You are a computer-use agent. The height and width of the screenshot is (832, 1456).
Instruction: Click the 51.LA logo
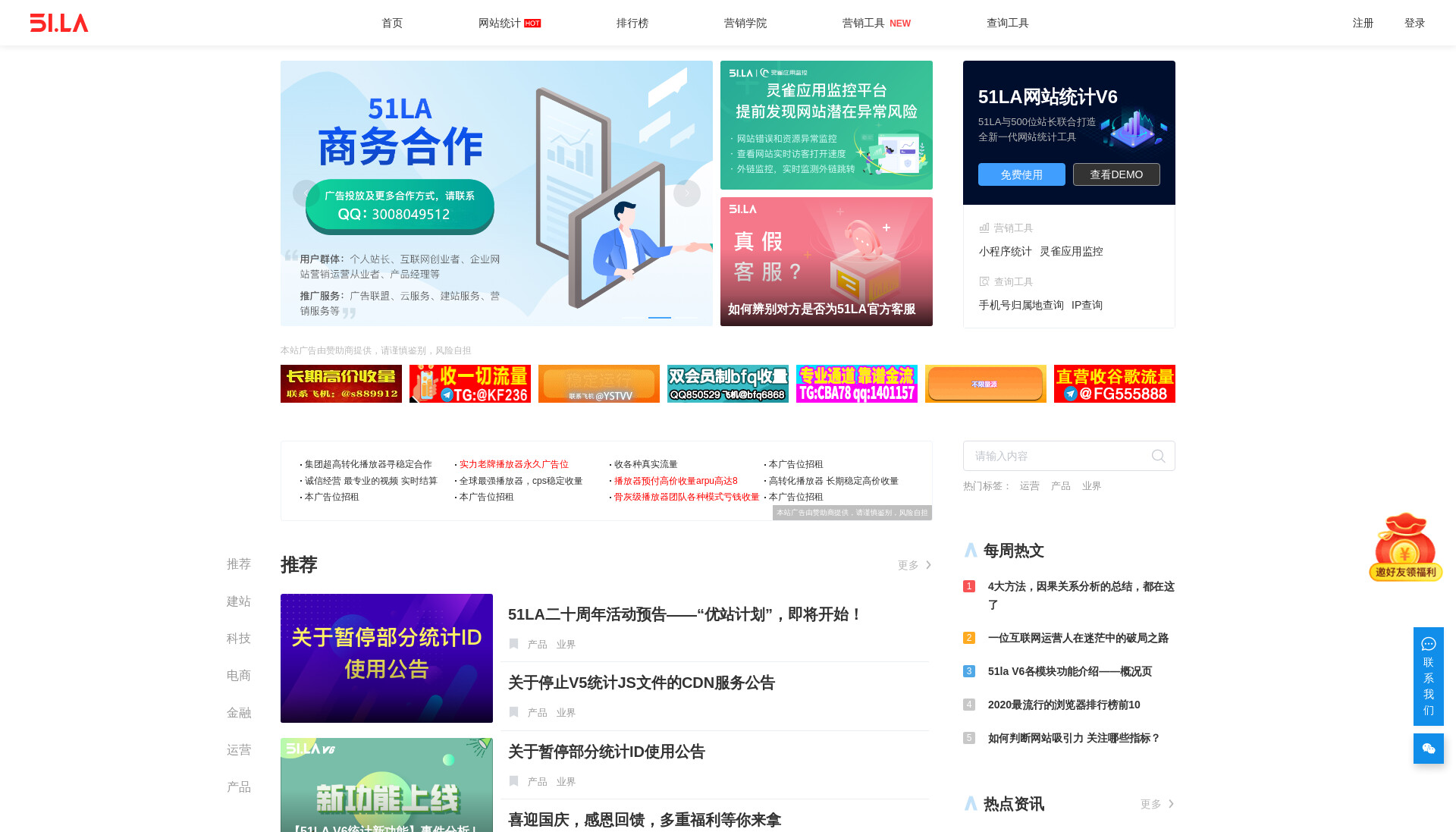[59, 23]
